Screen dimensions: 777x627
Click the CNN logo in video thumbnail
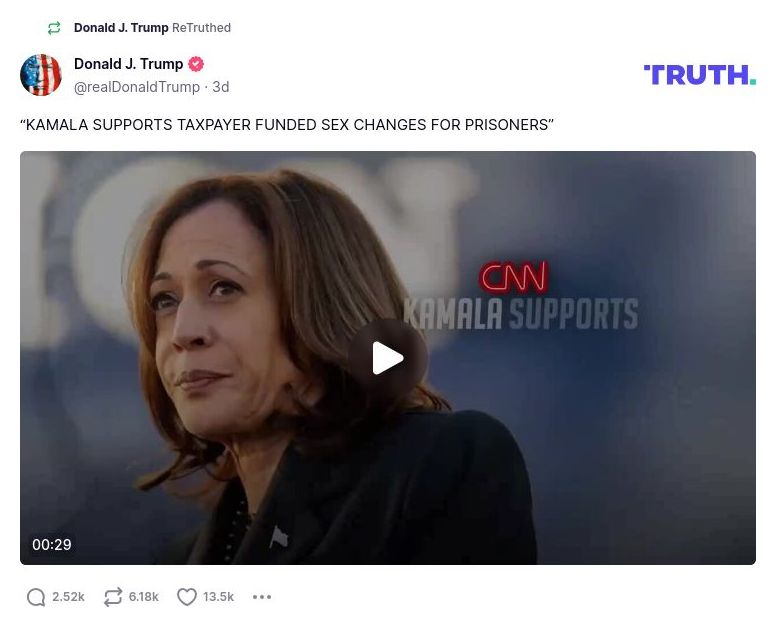click(514, 277)
